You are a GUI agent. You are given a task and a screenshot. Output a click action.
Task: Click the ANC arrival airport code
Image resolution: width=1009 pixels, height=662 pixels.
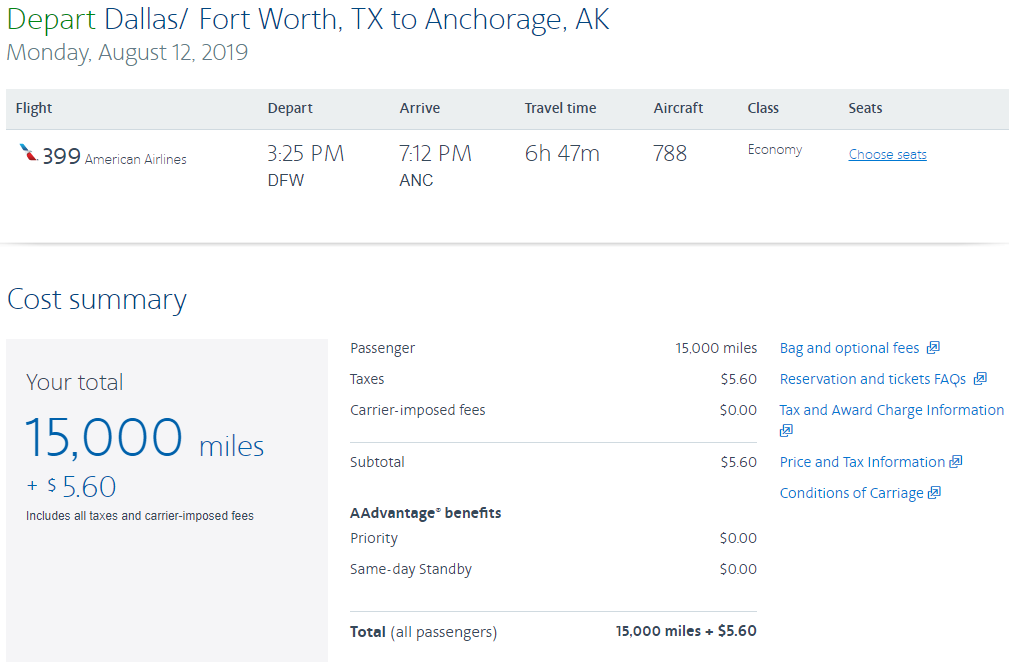(x=416, y=181)
